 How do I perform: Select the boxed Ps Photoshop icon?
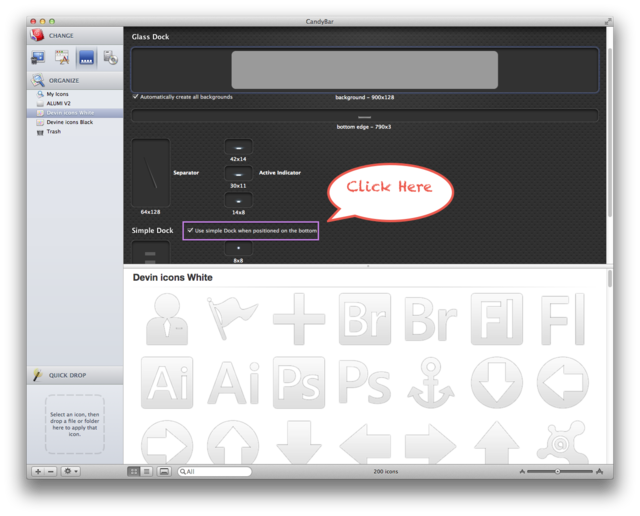click(x=299, y=383)
